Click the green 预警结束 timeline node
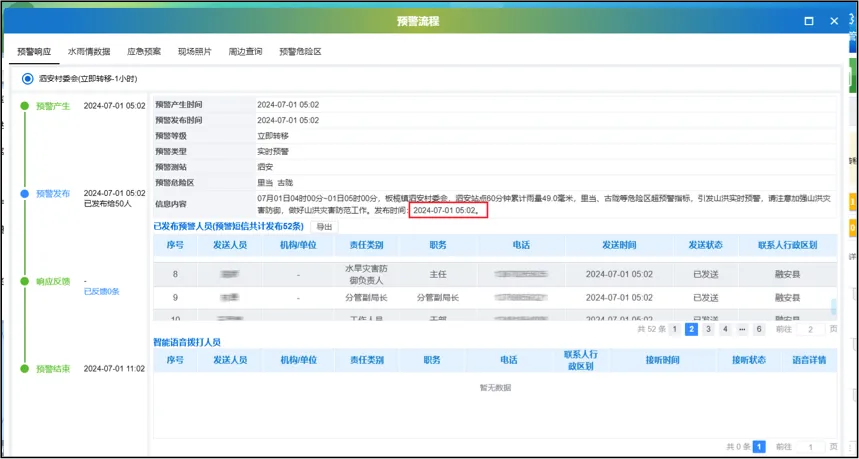859x459 pixels. point(25,369)
